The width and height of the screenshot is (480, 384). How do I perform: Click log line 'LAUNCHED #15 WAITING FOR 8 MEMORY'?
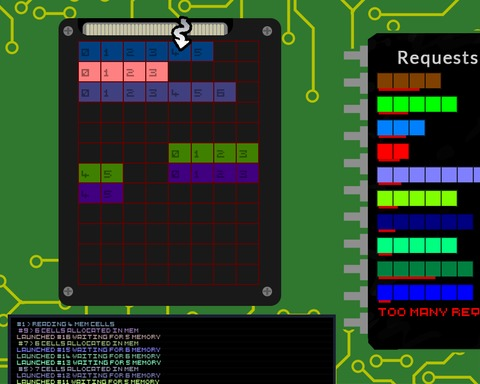coord(89,350)
